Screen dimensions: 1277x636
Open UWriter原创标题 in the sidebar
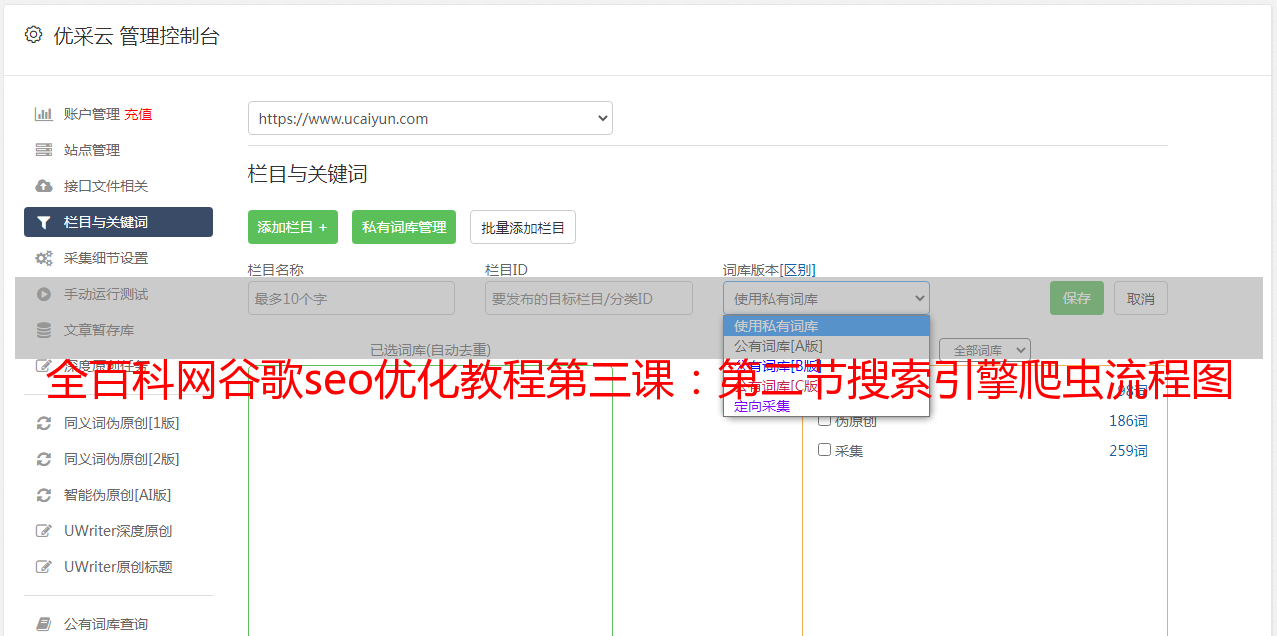click(x=118, y=567)
